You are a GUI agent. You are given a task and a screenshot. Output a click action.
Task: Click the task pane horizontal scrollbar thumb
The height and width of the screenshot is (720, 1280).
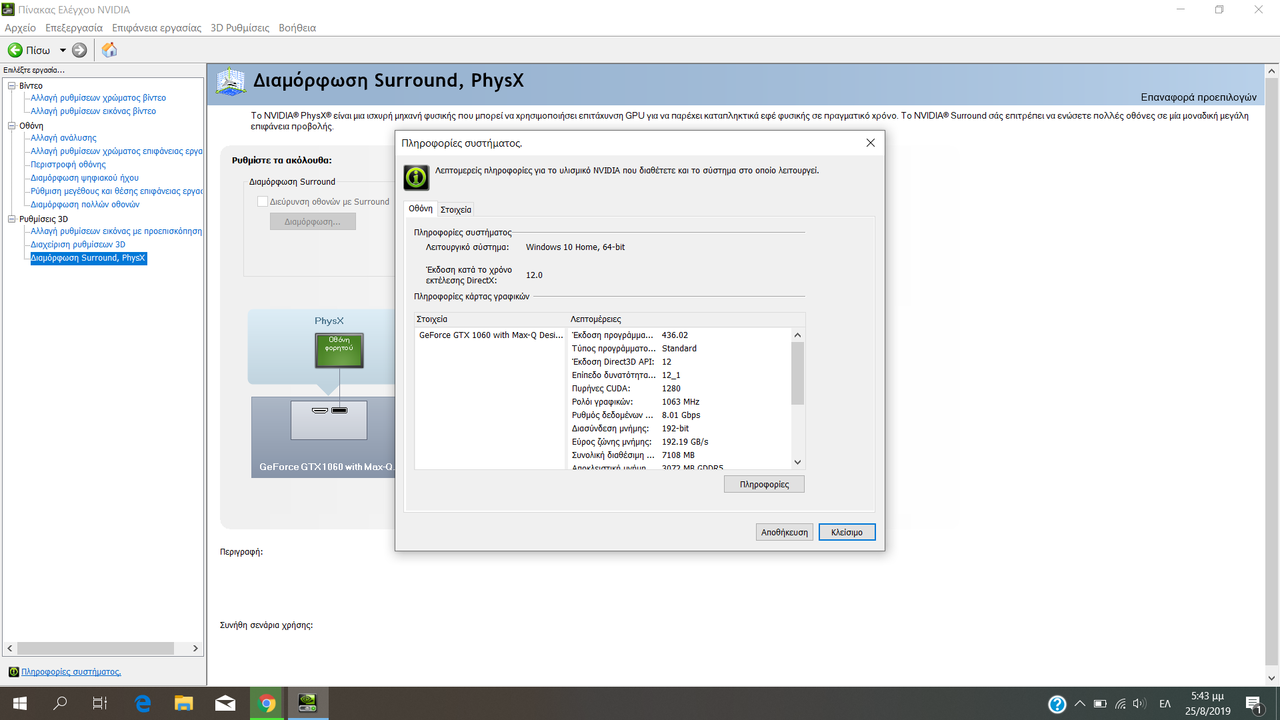click(95, 648)
